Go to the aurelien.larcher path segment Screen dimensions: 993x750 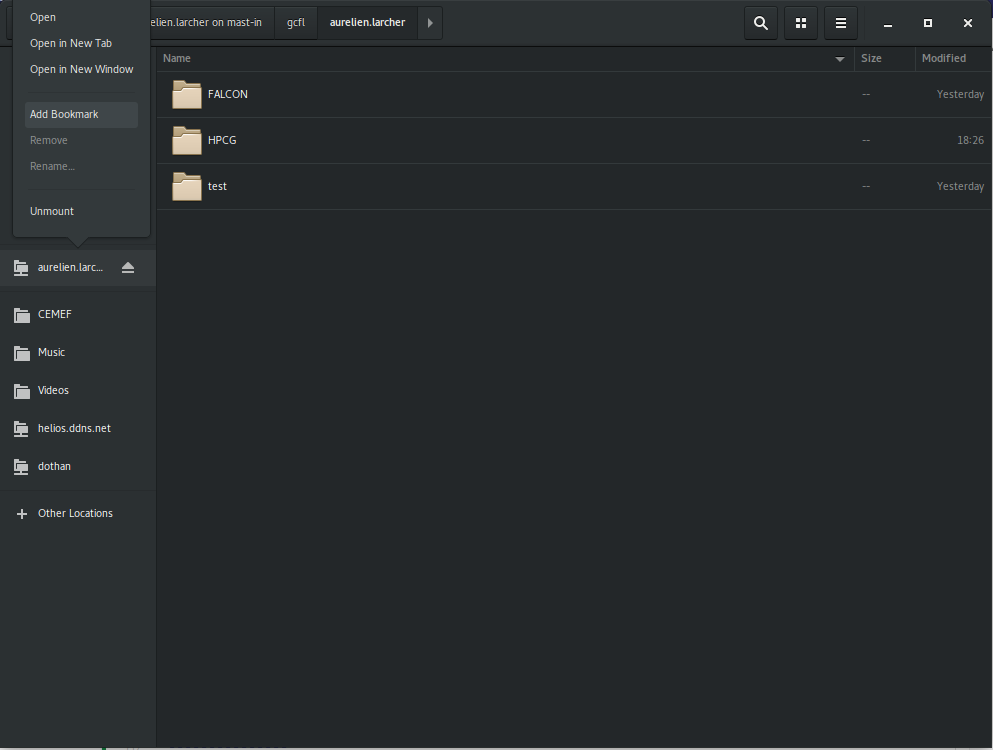point(367,23)
